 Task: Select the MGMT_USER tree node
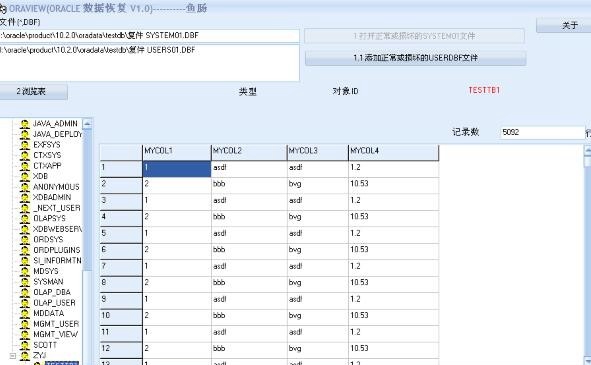tap(56, 324)
